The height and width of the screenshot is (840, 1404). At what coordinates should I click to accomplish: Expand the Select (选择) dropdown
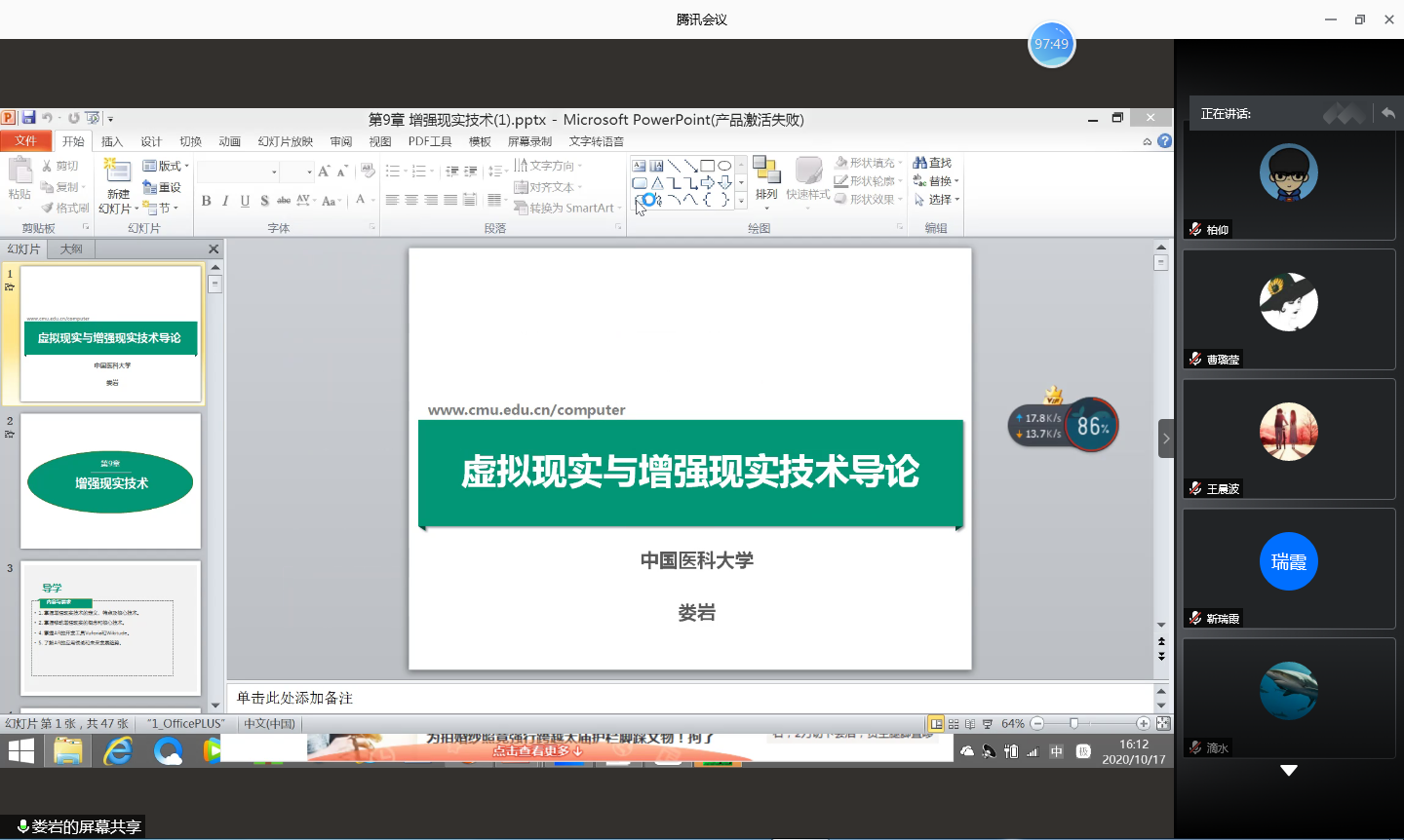click(937, 200)
